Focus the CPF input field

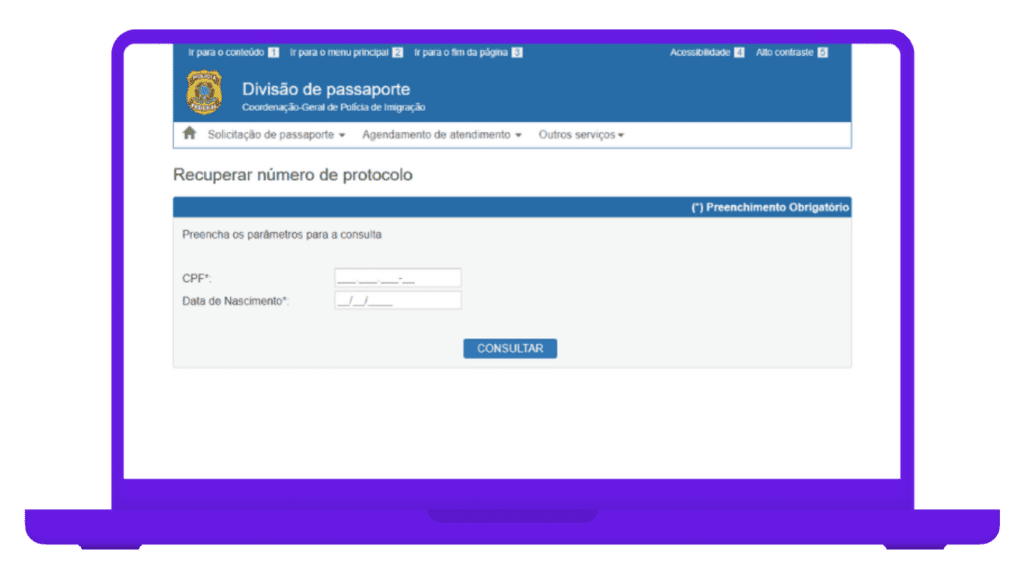(398, 278)
